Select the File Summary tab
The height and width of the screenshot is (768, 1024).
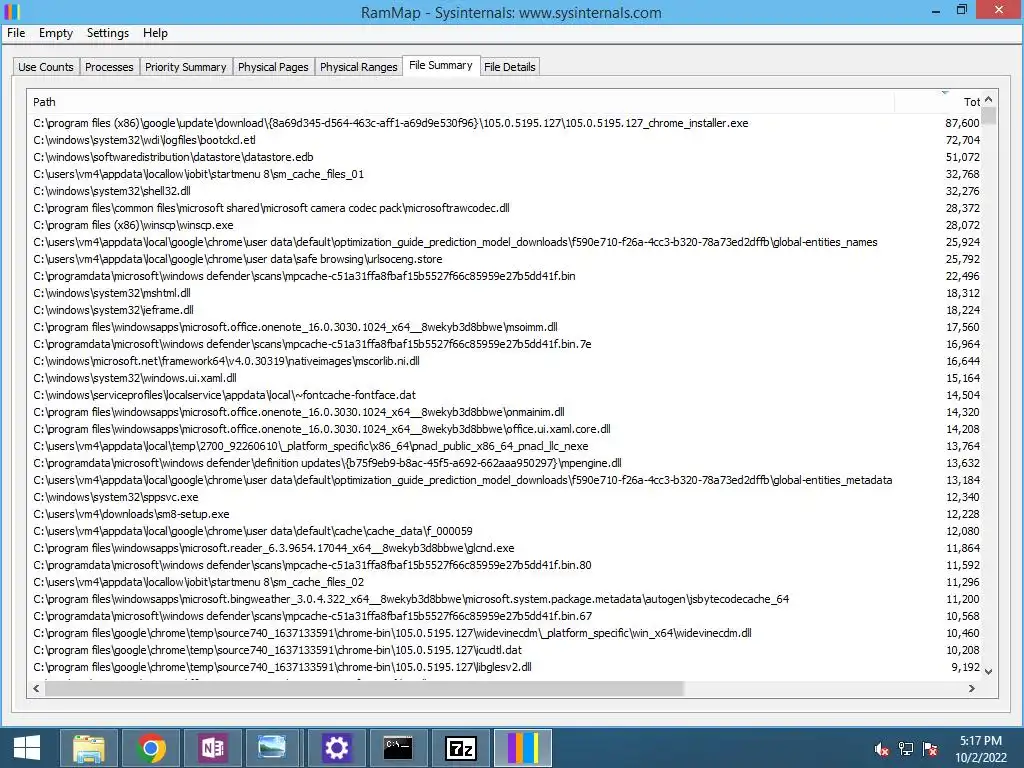[441, 65]
